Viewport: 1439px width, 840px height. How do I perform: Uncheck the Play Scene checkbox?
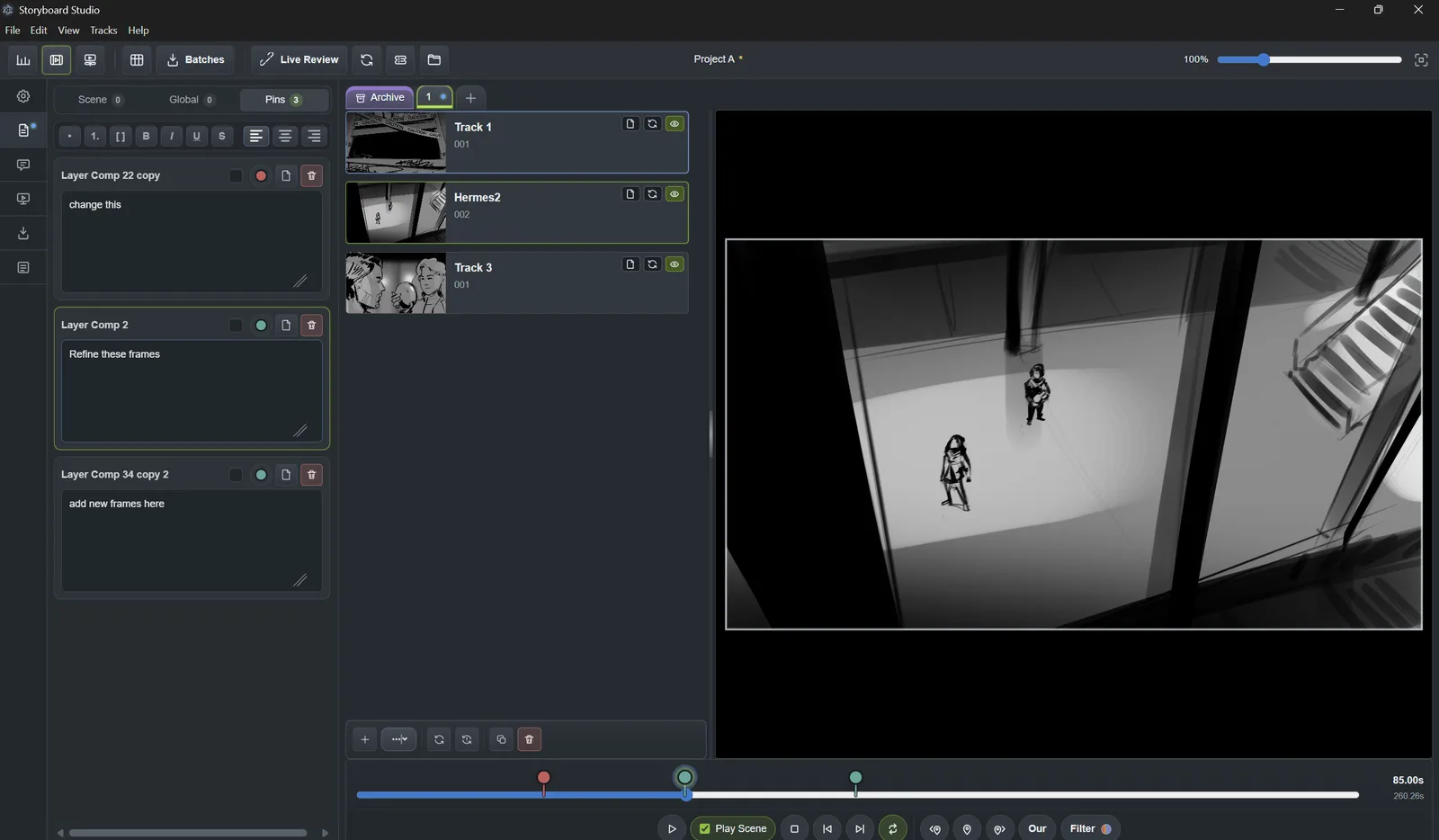pos(705,828)
